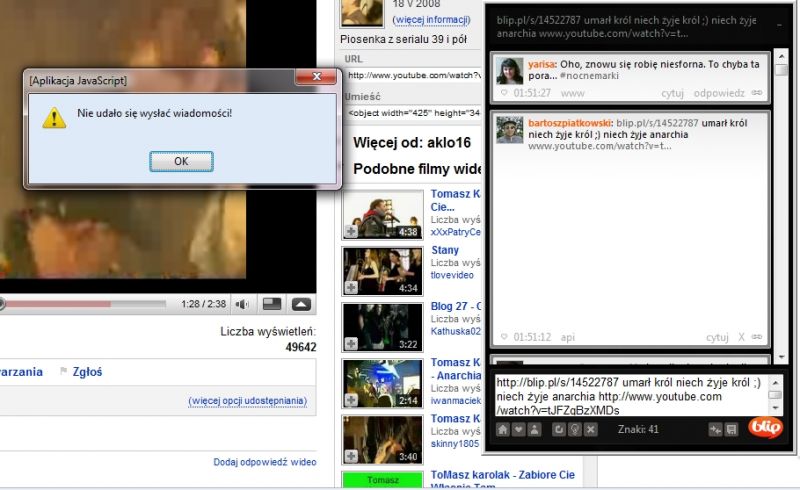The width and height of the screenshot is (800, 490).
Task: Click the heart icon on bartoszpiatkowski's post
Action: (504, 337)
